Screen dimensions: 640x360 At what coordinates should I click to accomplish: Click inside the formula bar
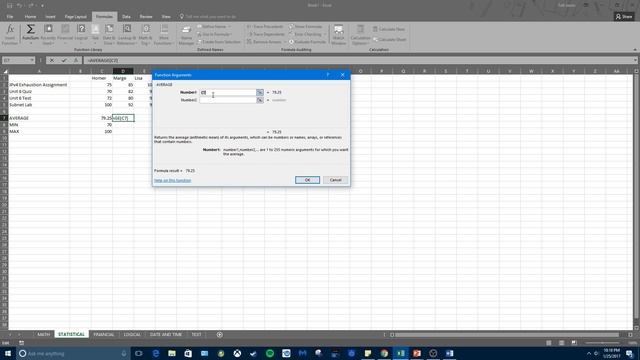359,60
